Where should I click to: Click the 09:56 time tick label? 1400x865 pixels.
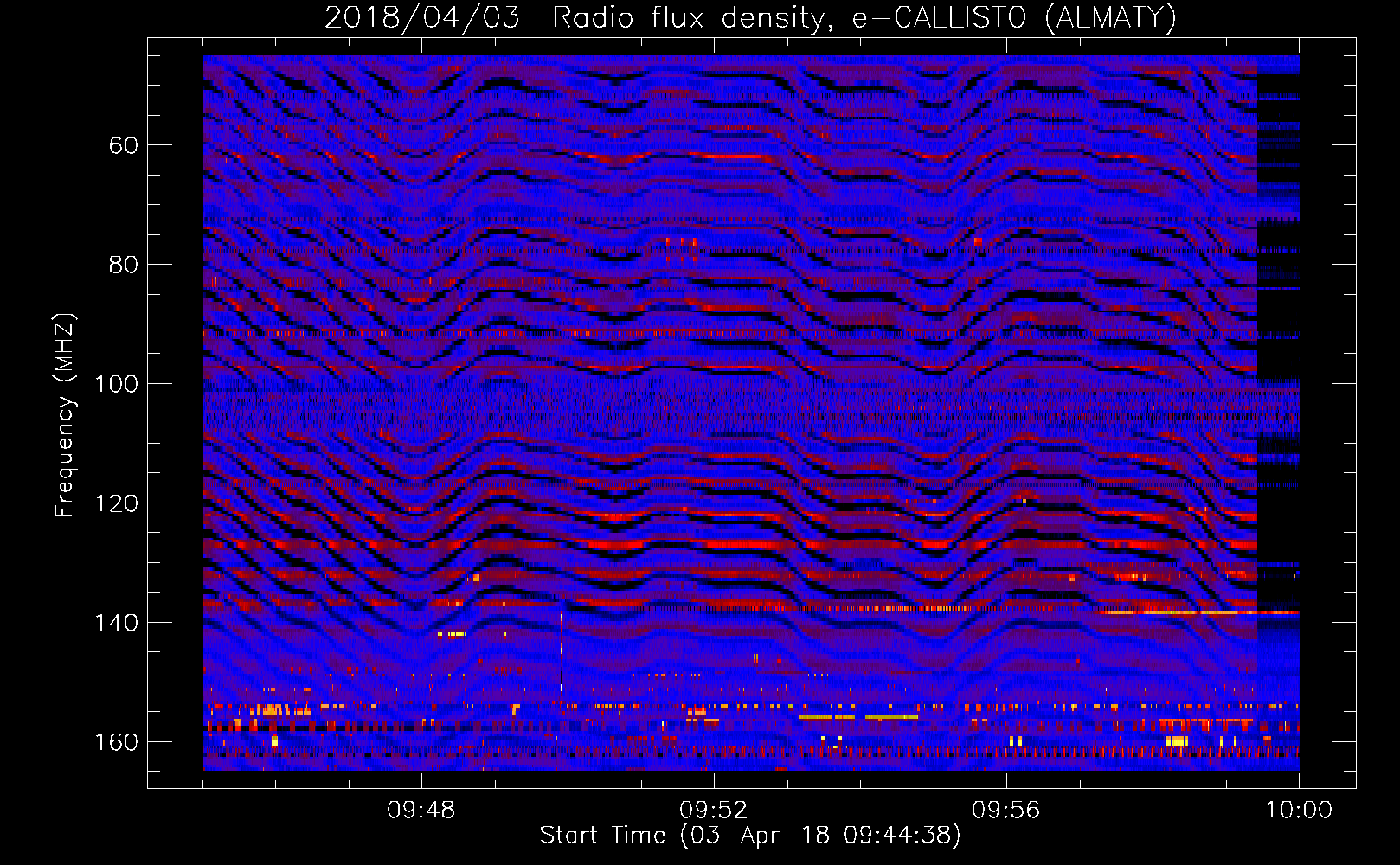1006,811
